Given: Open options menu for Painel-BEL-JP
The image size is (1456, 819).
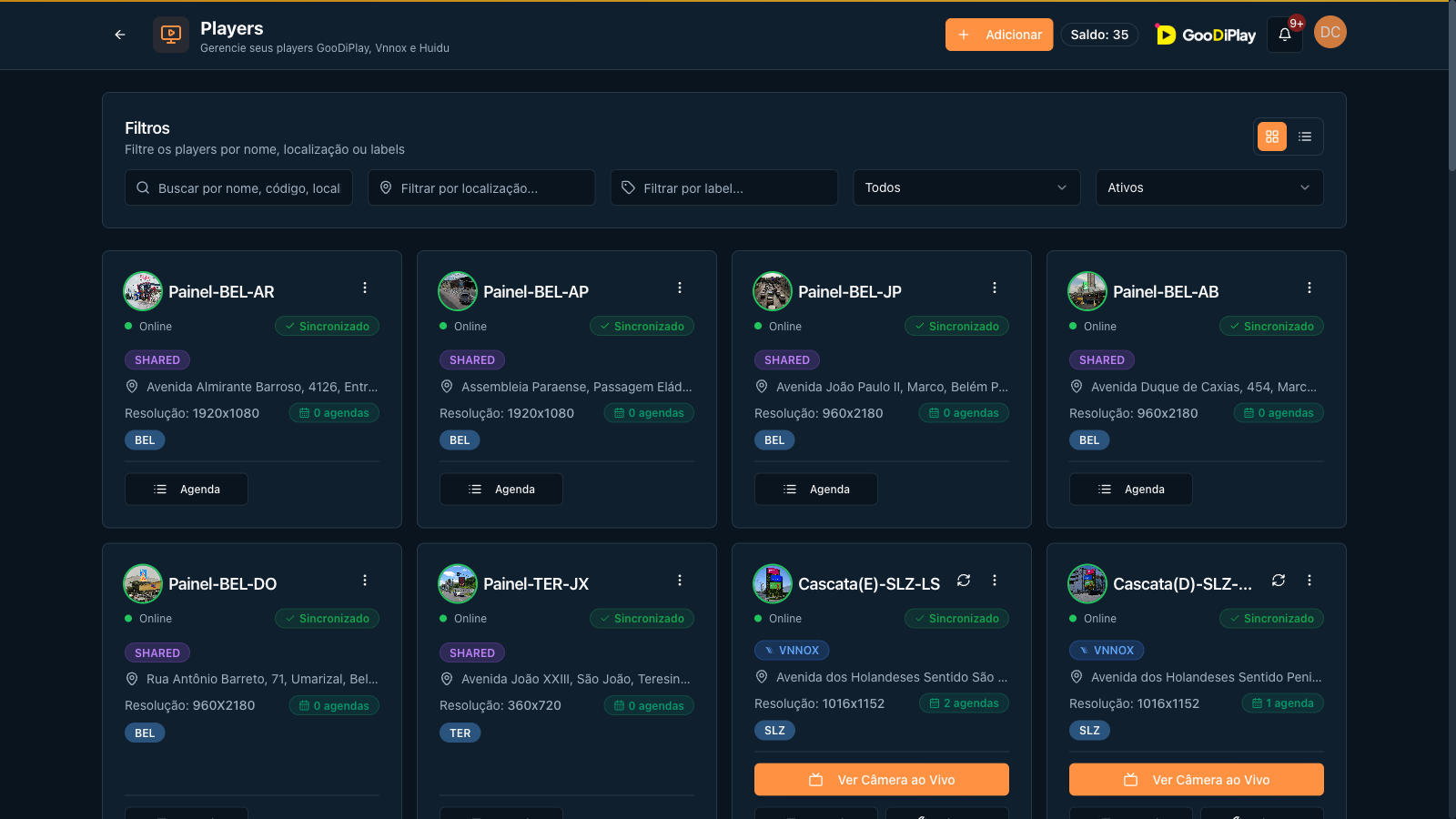Looking at the screenshot, I should coord(995,288).
